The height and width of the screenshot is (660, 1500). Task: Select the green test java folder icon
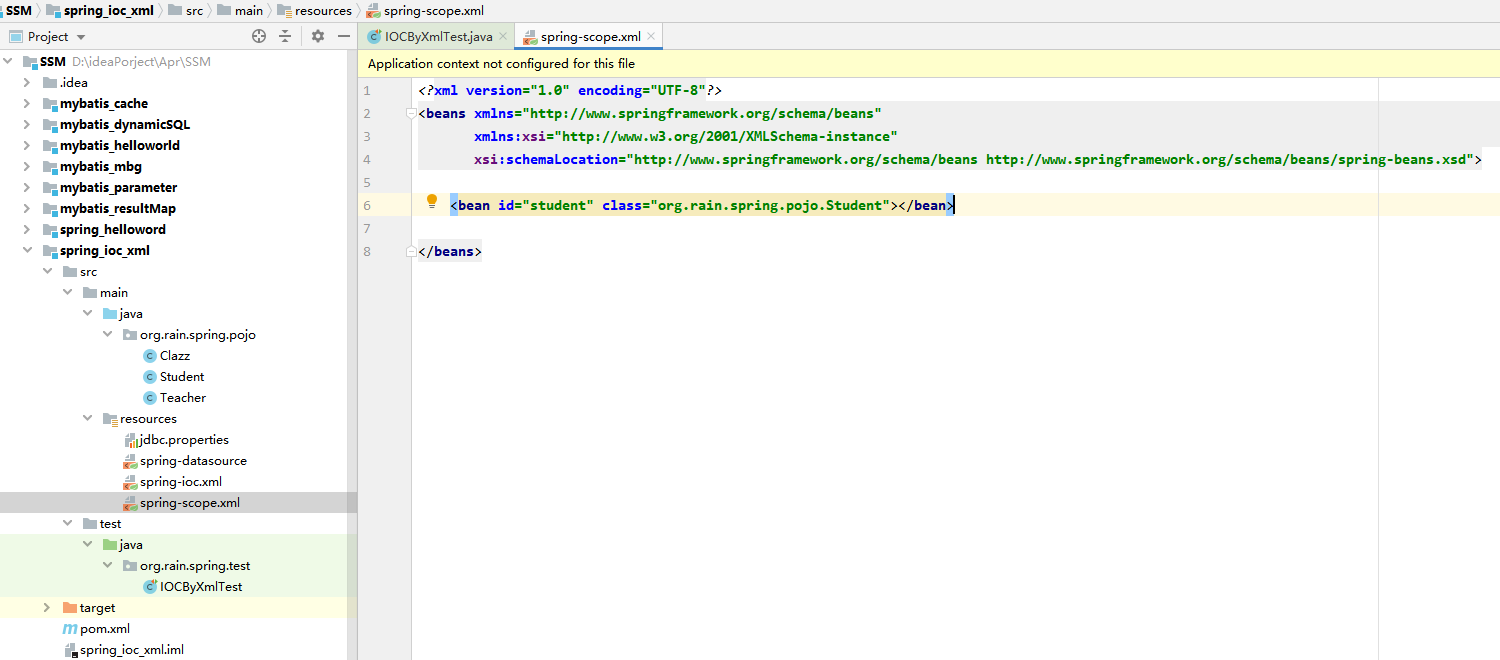point(110,545)
